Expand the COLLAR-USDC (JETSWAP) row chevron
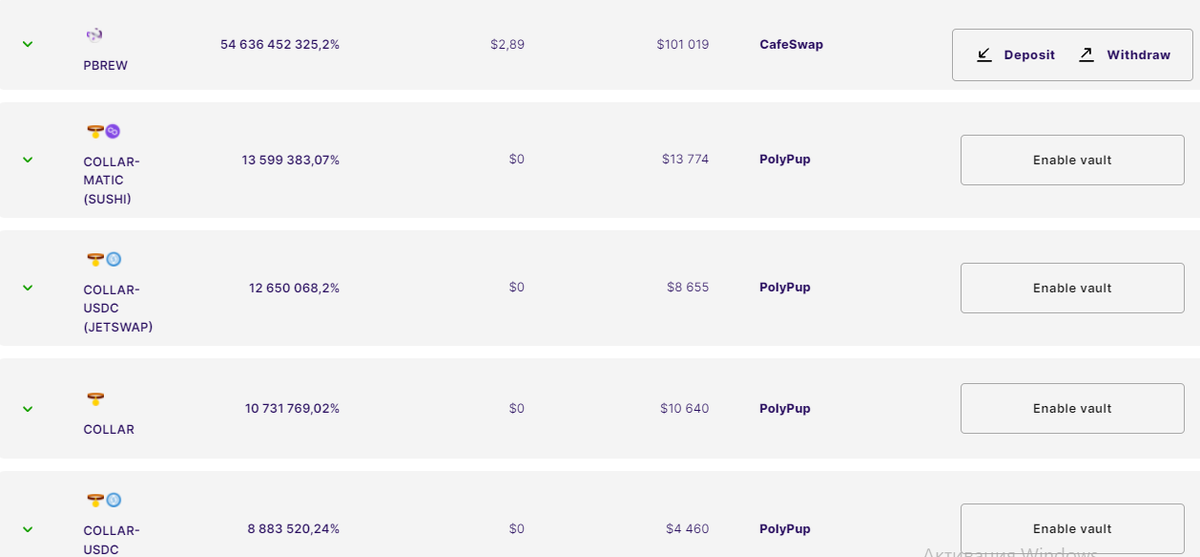 coord(28,288)
